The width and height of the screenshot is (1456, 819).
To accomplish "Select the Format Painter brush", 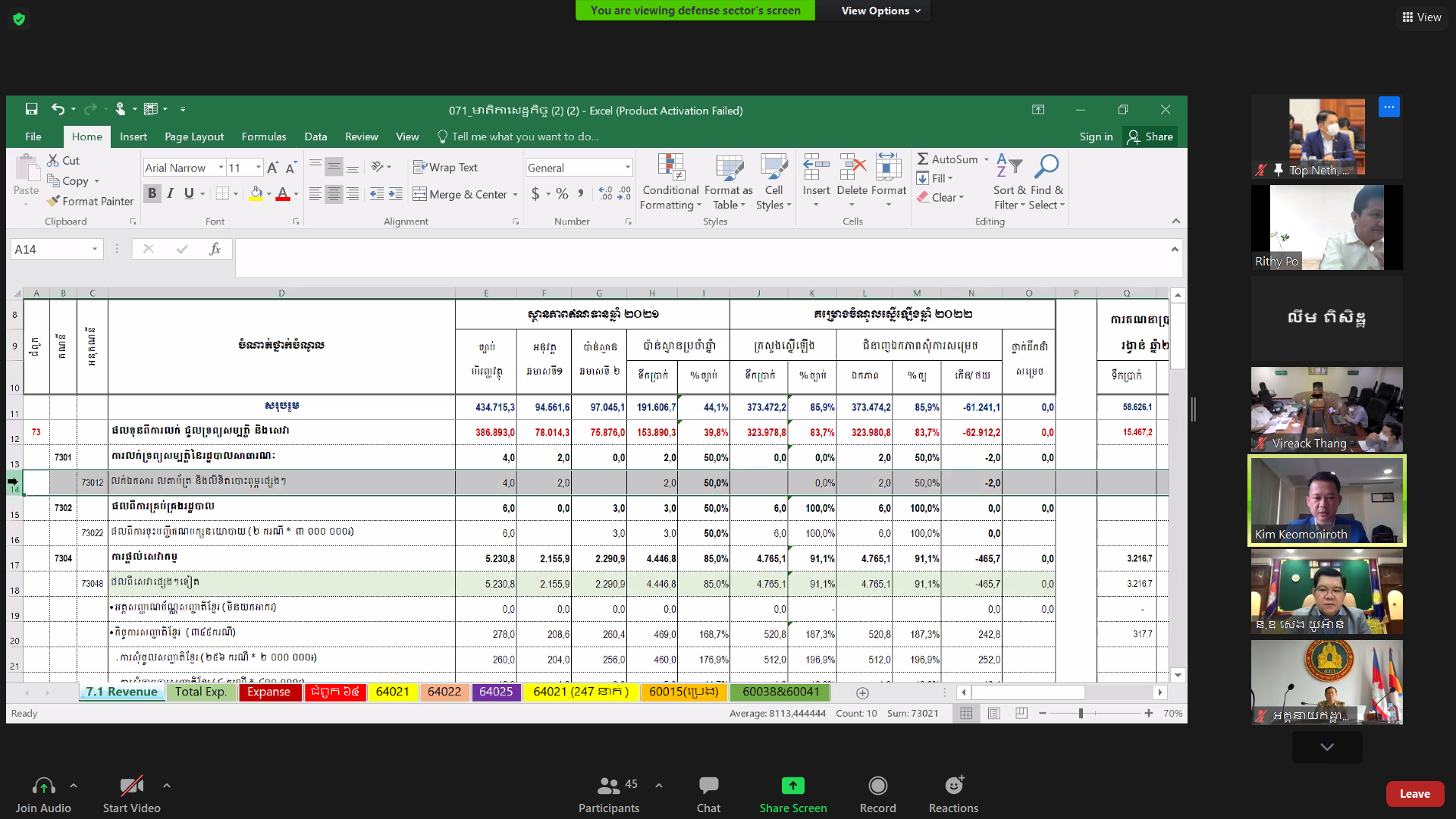I will (89, 202).
